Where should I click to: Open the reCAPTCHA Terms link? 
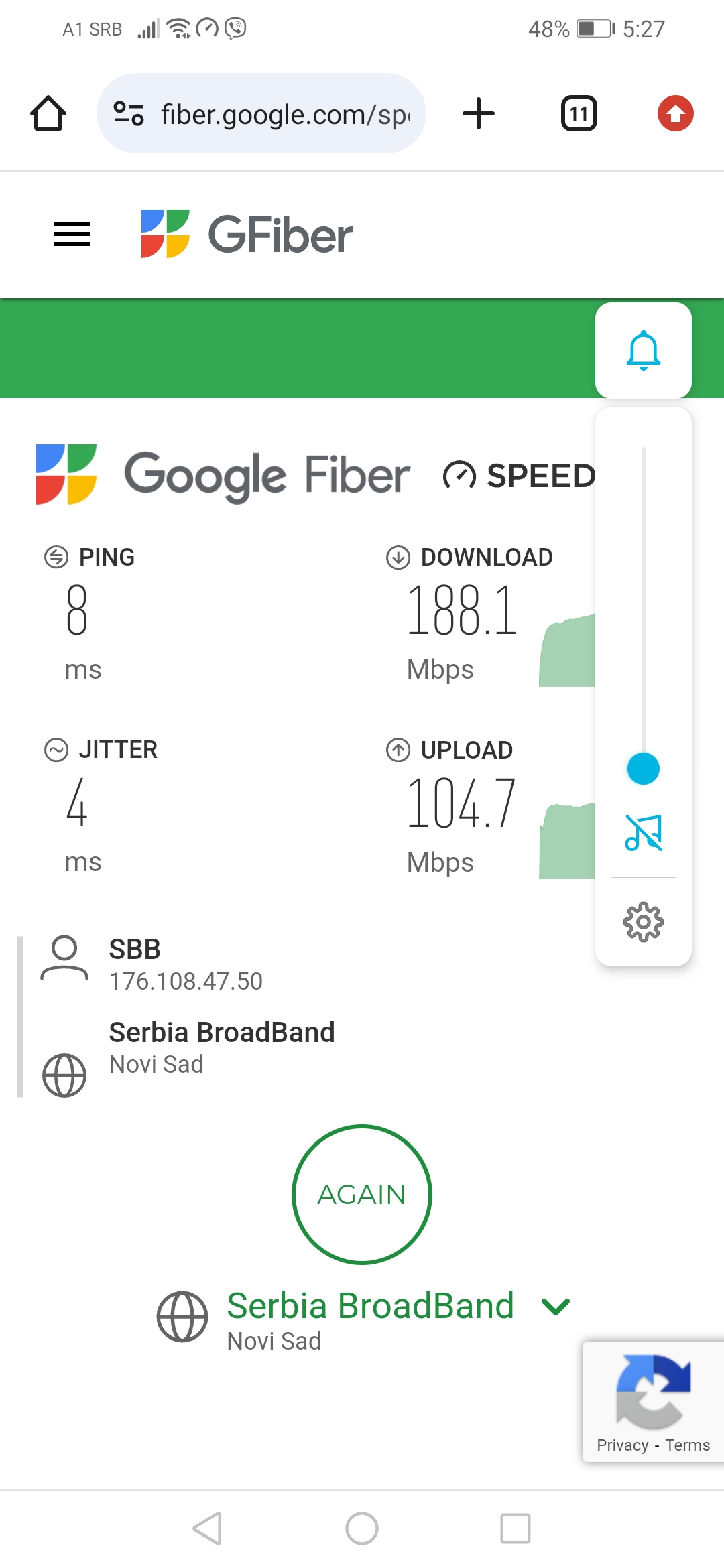click(x=687, y=1445)
